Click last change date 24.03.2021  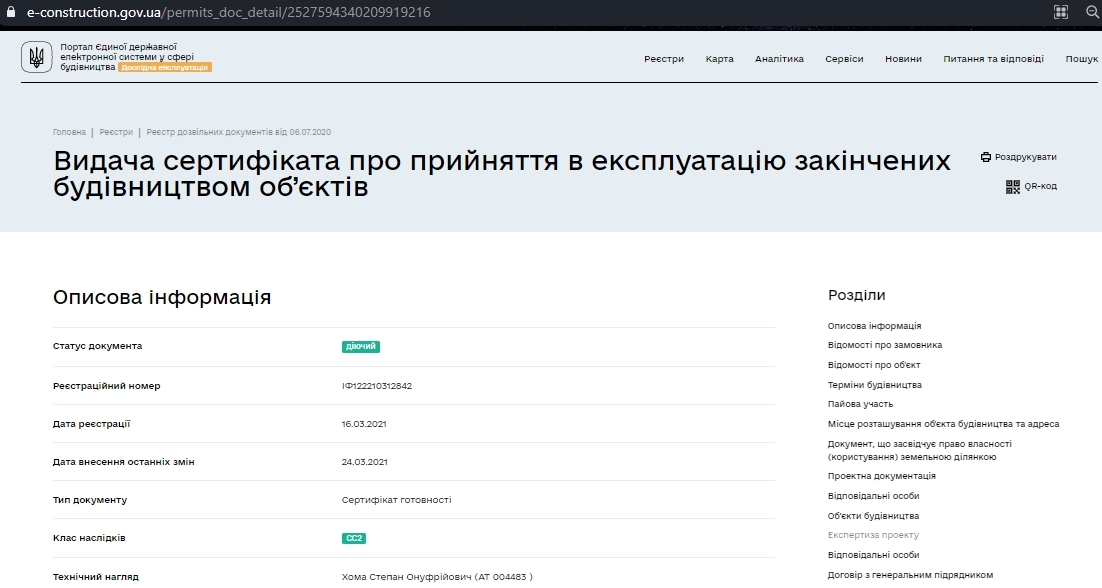(x=364, y=462)
